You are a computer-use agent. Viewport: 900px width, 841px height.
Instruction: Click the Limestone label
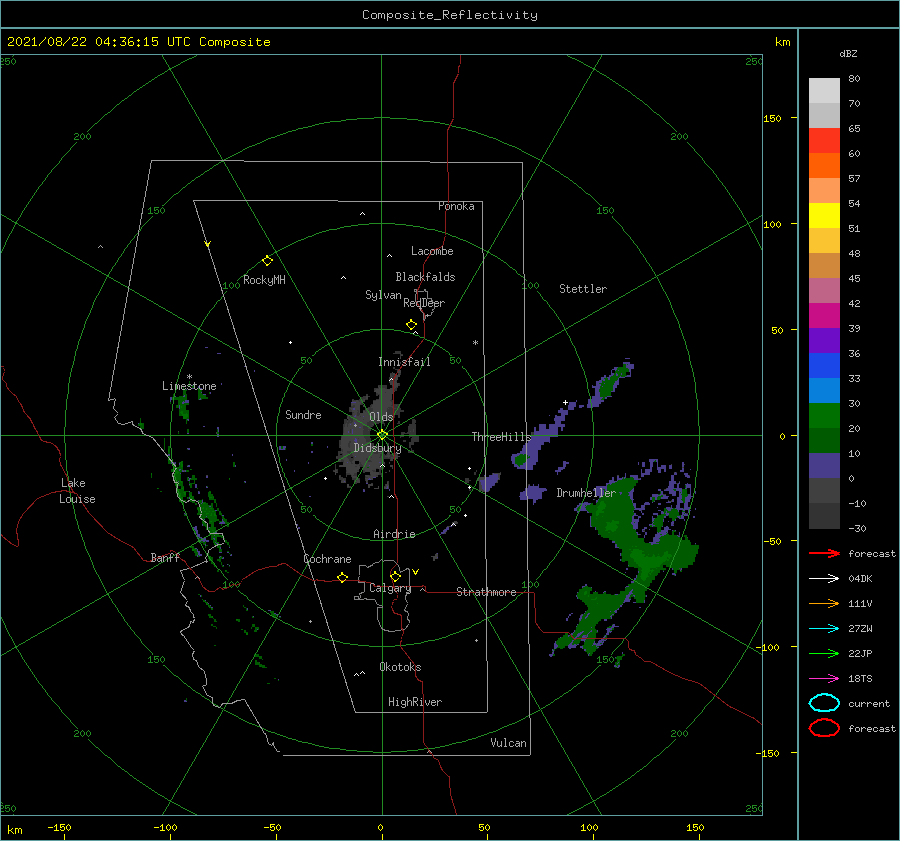click(x=189, y=386)
